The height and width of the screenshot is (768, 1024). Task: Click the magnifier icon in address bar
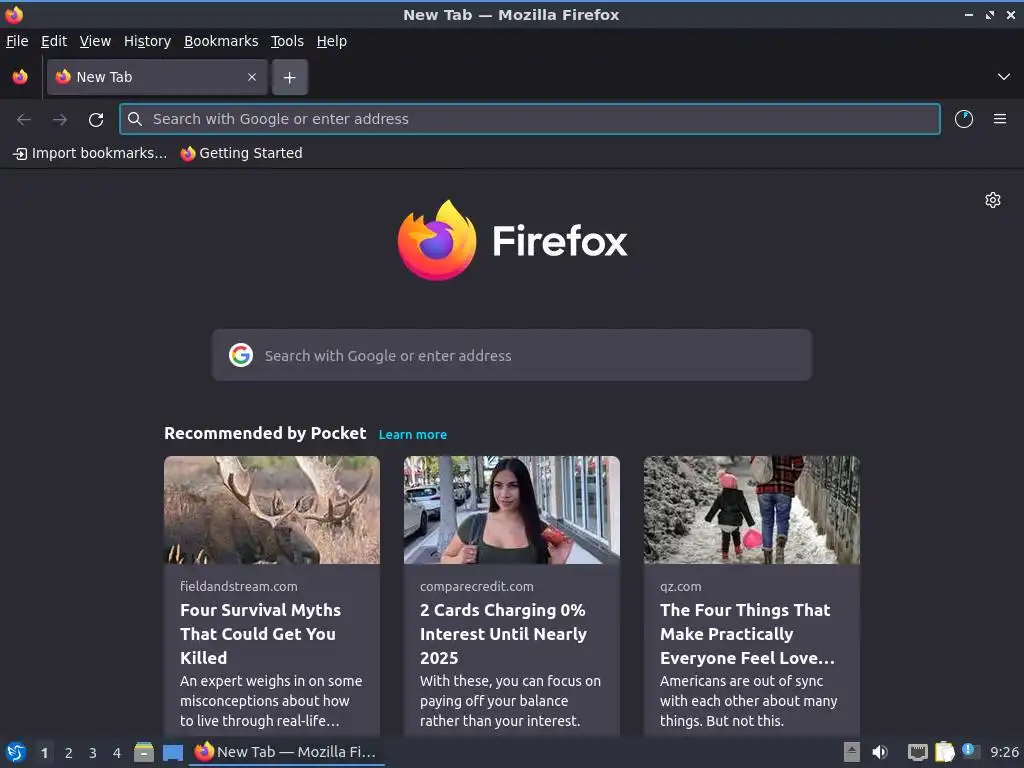pos(135,119)
